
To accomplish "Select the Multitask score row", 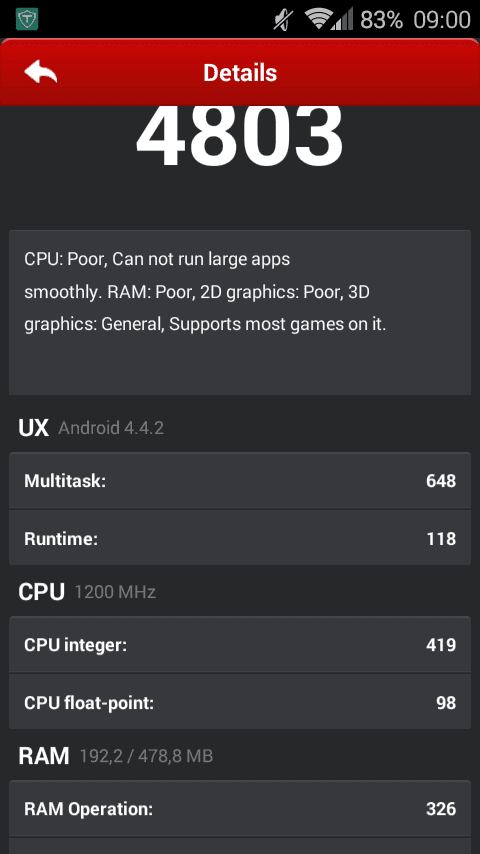I will point(240,480).
